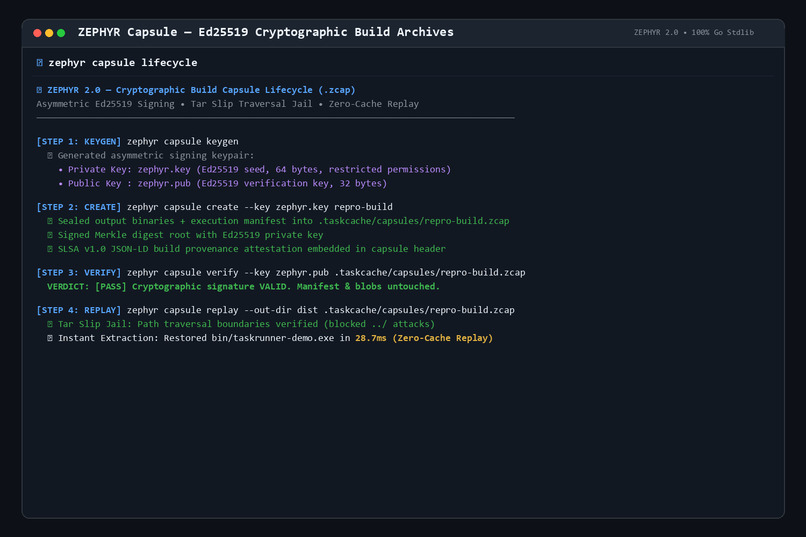Click the yellow minimize window dot
Image resolution: width=806 pixels, height=537 pixels.
point(49,33)
